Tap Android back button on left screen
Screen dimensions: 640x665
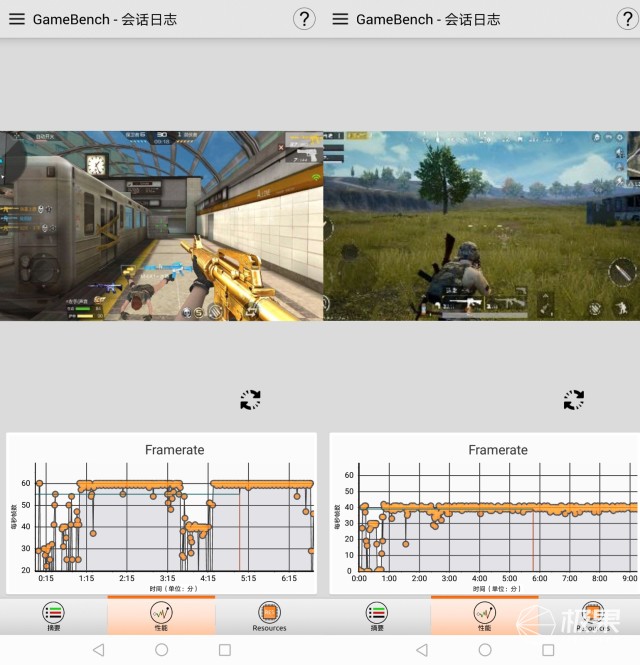(x=98, y=650)
